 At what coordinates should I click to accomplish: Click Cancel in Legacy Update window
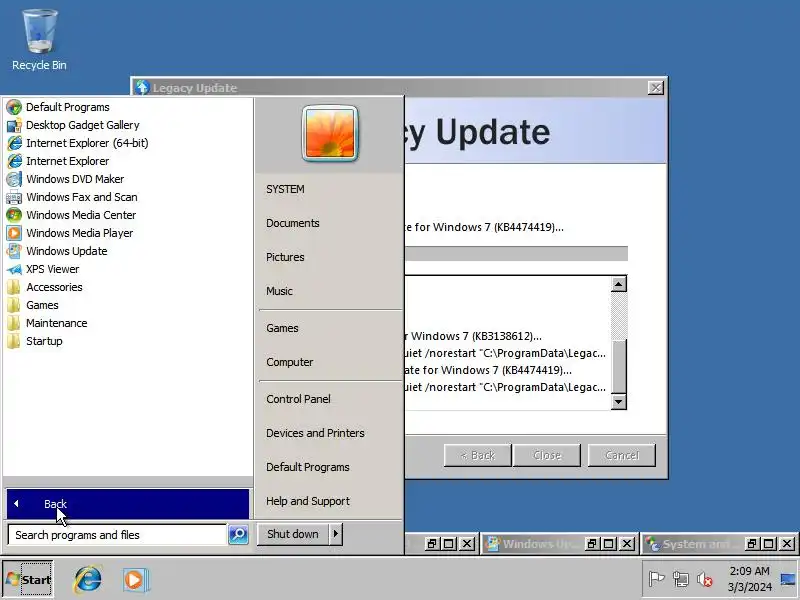pyautogui.click(x=621, y=455)
